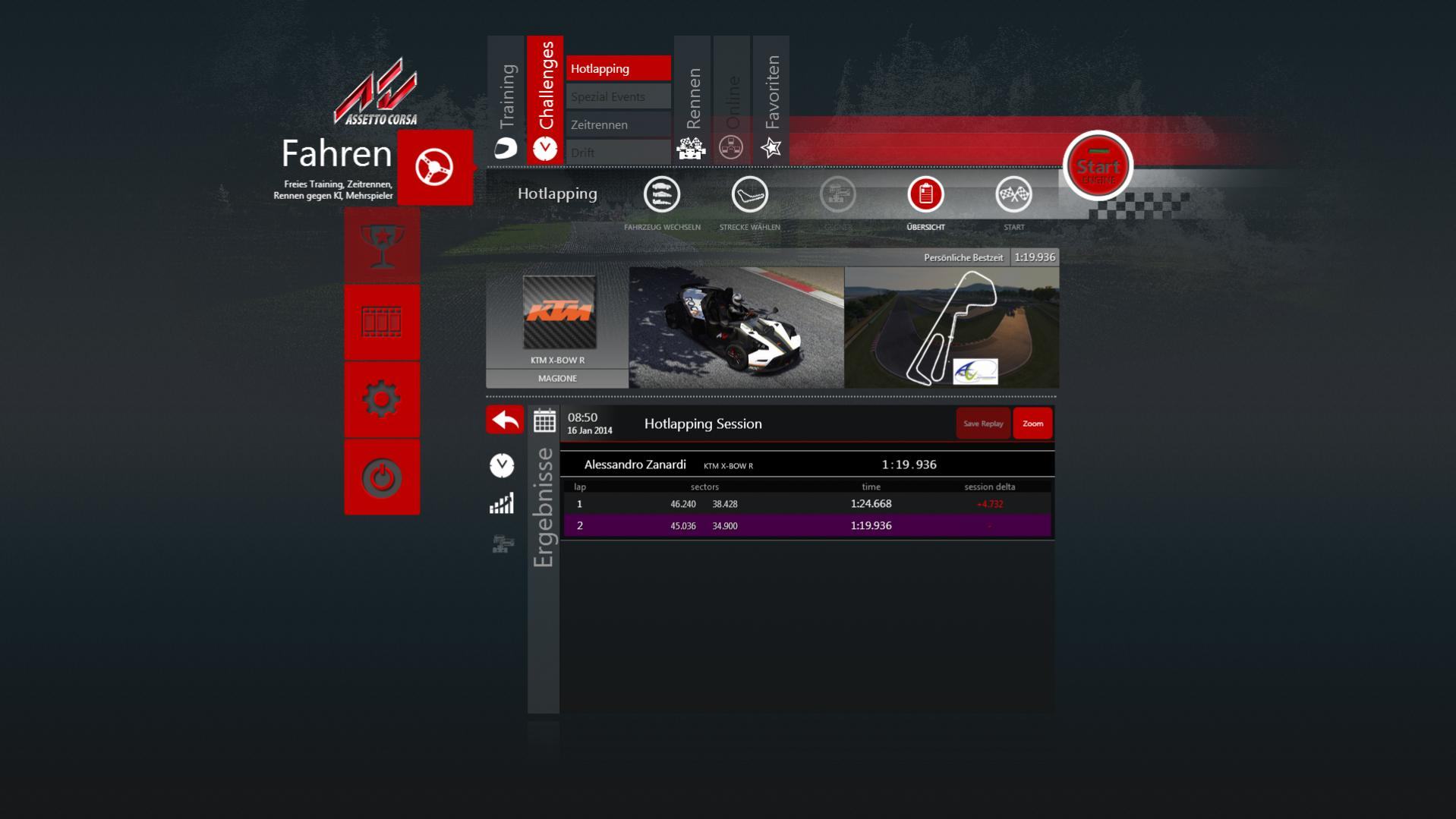Click the checkered flag icon under Rennen

coord(691,147)
